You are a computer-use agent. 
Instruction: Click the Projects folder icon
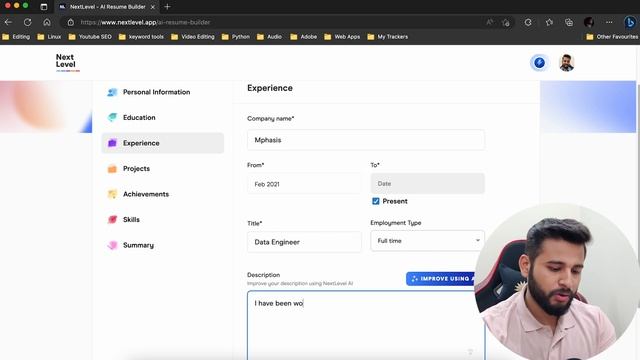(x=112, y=169)
